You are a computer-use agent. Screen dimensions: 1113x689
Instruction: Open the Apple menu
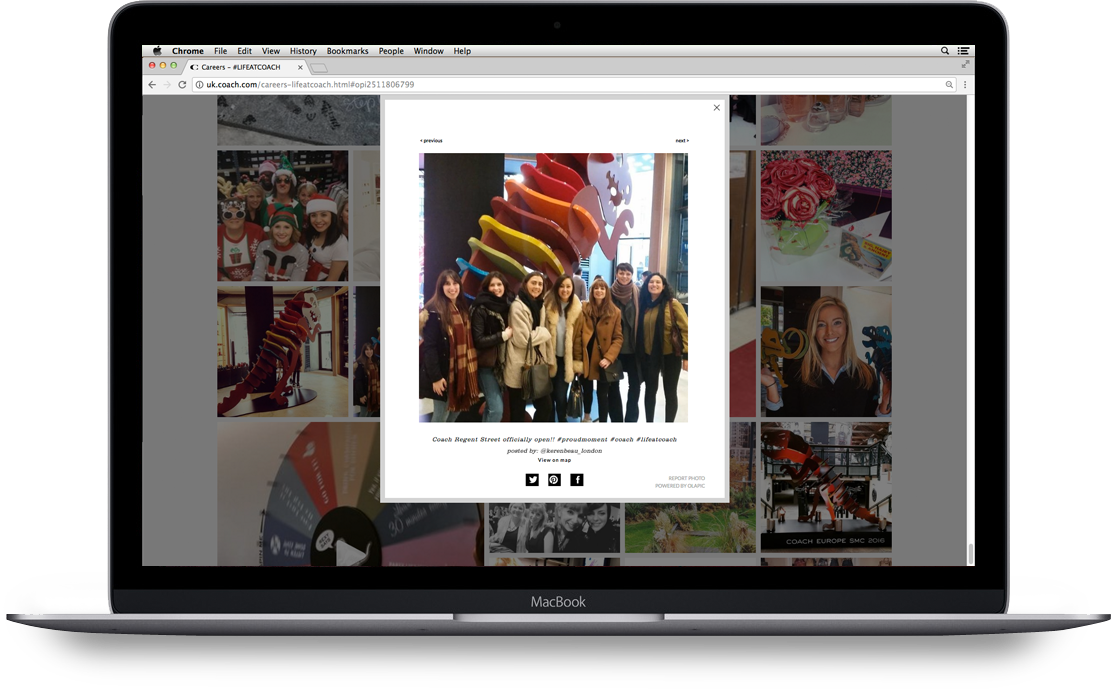pyautogui.click(x=157, y=51)
